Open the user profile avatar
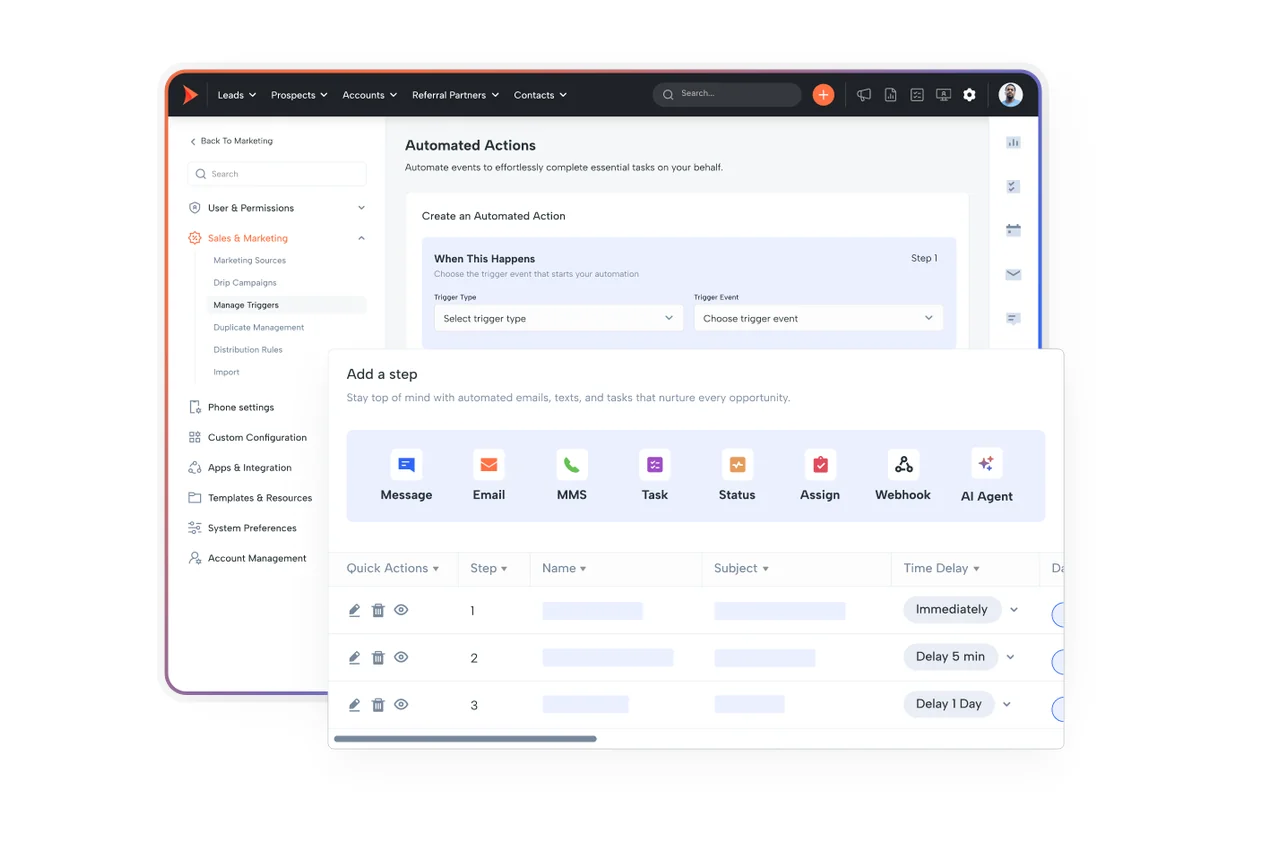 point(1010,95)
